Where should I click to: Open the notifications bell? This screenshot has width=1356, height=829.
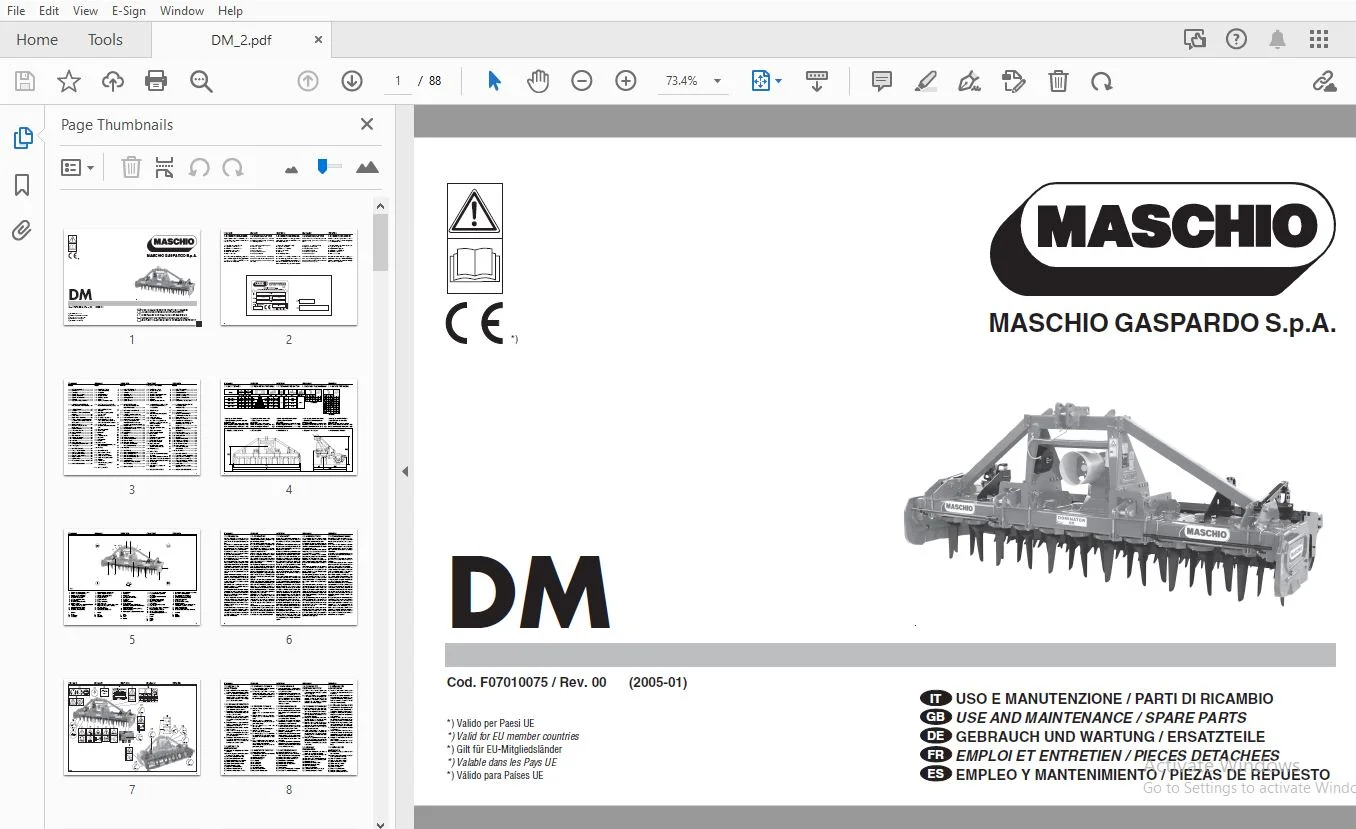pos(1278,40)
